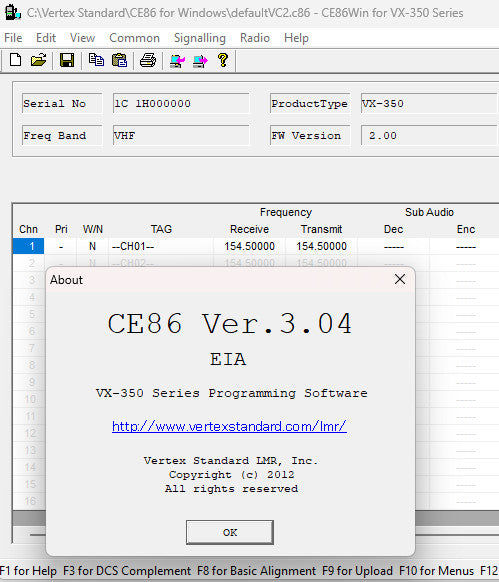This screenshot has width=499, height=582.
Task: Click the Print toolbar icon
Action: click(x=148, y=60)
